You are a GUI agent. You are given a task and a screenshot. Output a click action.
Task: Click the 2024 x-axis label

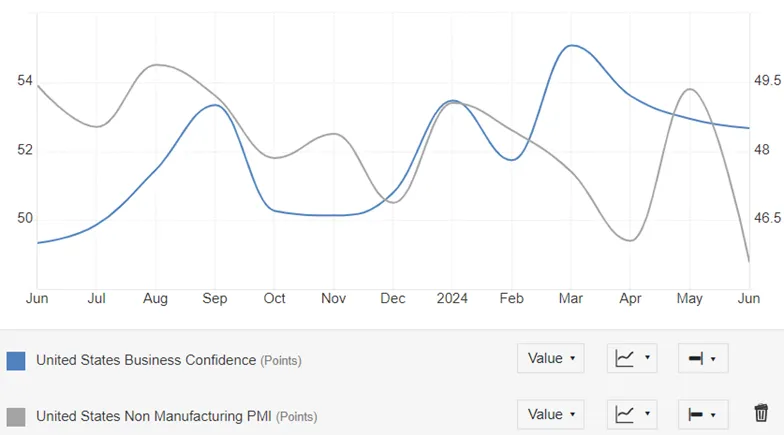[452, 298]
